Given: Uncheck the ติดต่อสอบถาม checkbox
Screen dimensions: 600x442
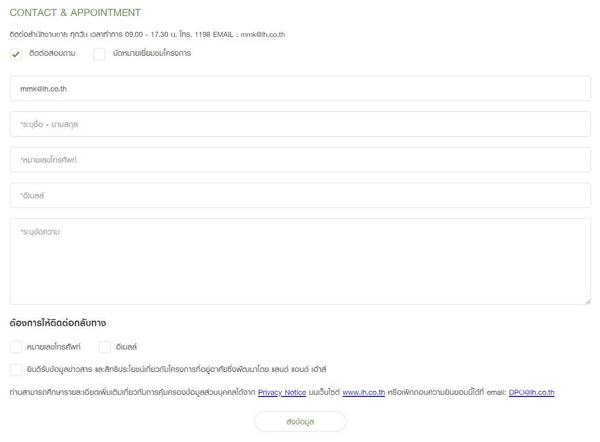Looking at the screenshot, I should pos(16,55).
